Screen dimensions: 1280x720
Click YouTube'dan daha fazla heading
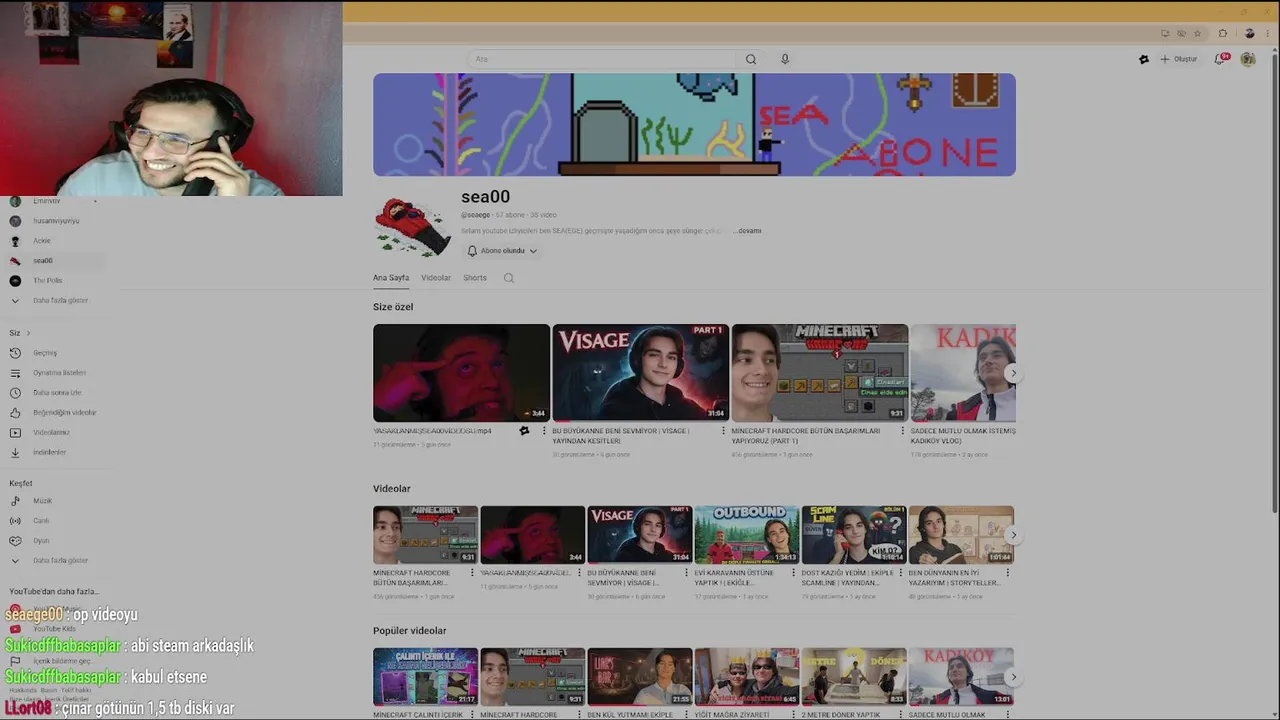[54, 592]
